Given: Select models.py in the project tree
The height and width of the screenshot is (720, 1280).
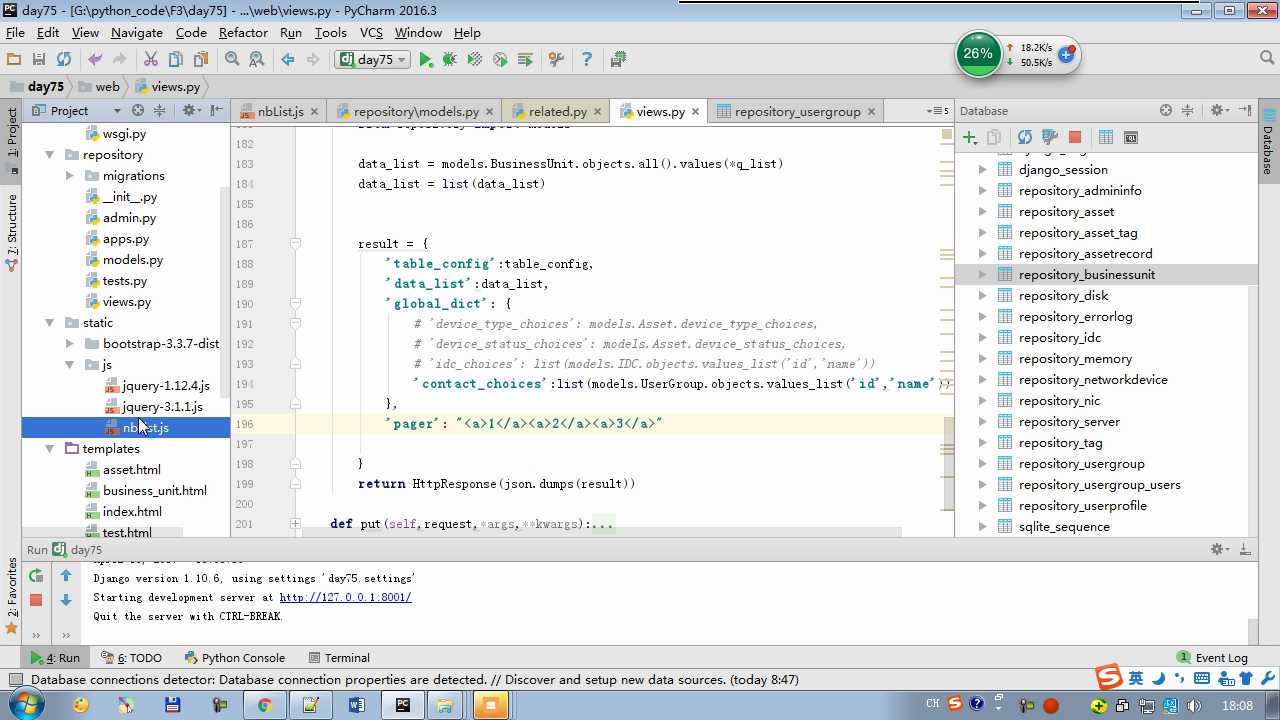Looking at the screenshot, I should [x=132, y=260].
